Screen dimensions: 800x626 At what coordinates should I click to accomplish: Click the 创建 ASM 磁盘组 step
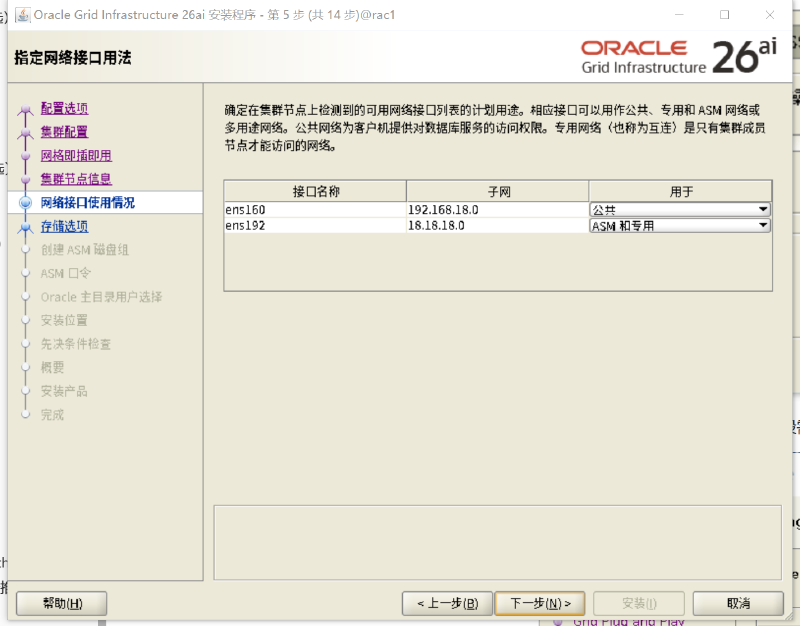click(85, 250)
